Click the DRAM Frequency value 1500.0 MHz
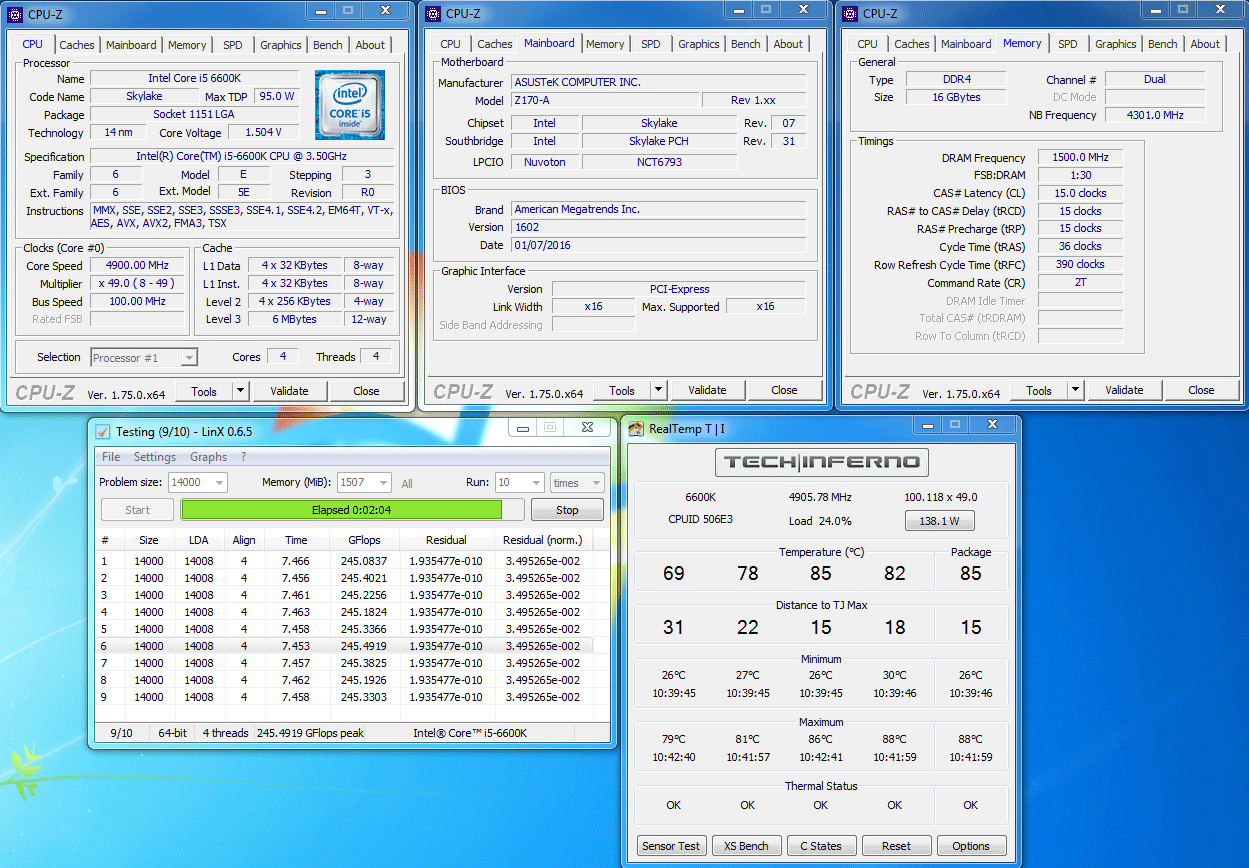 1080,158
